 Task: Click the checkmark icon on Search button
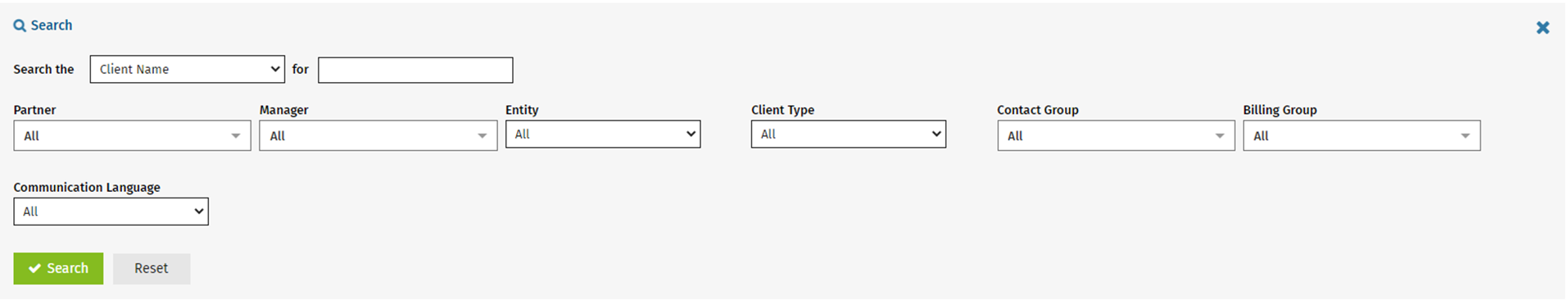coord(34,268)
